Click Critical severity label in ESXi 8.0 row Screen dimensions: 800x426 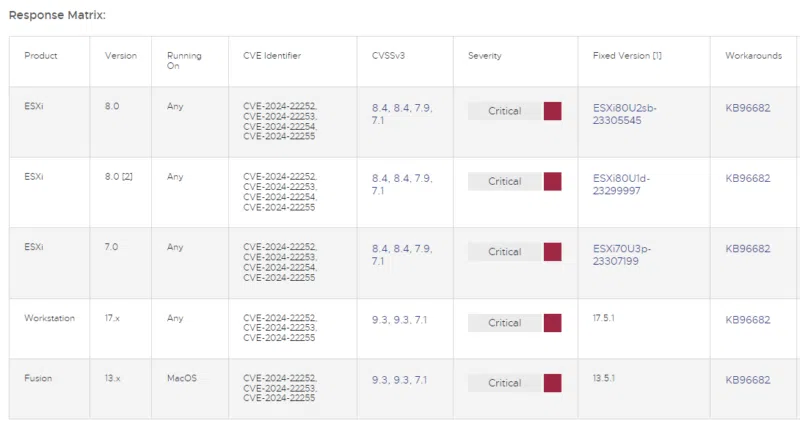pos(505,111)
